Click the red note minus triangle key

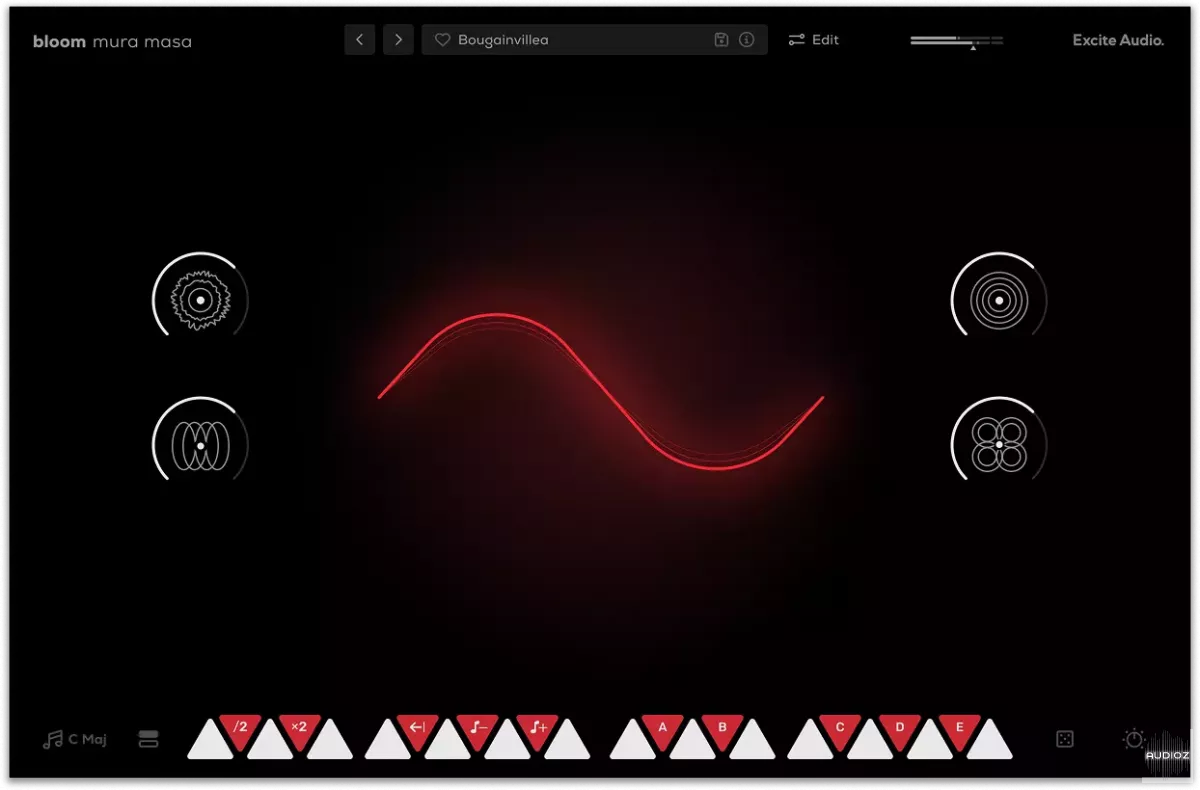click(x=477, y=727)
